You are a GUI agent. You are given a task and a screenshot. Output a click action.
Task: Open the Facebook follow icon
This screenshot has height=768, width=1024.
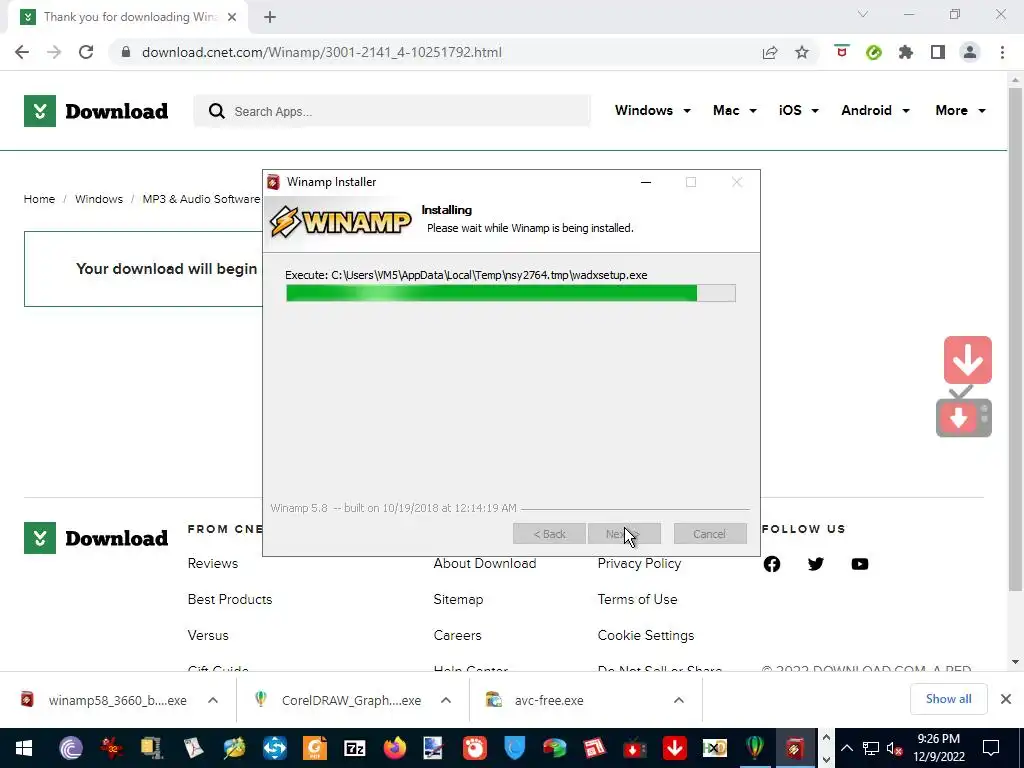[772, 564]
